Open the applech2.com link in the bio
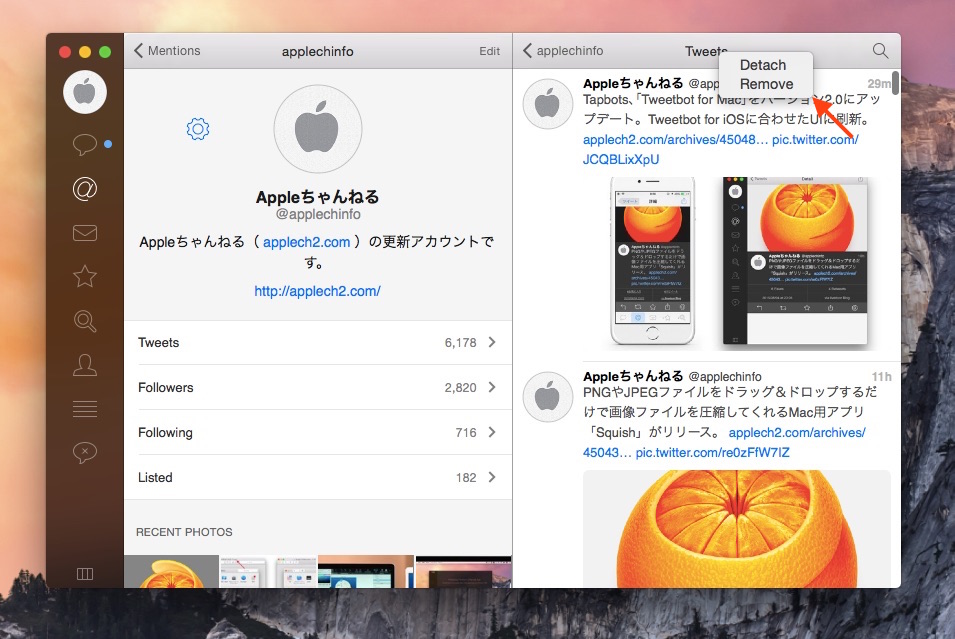Image resolution: width=955 pixels, height=639 pixels. click(x=306, y=242)
